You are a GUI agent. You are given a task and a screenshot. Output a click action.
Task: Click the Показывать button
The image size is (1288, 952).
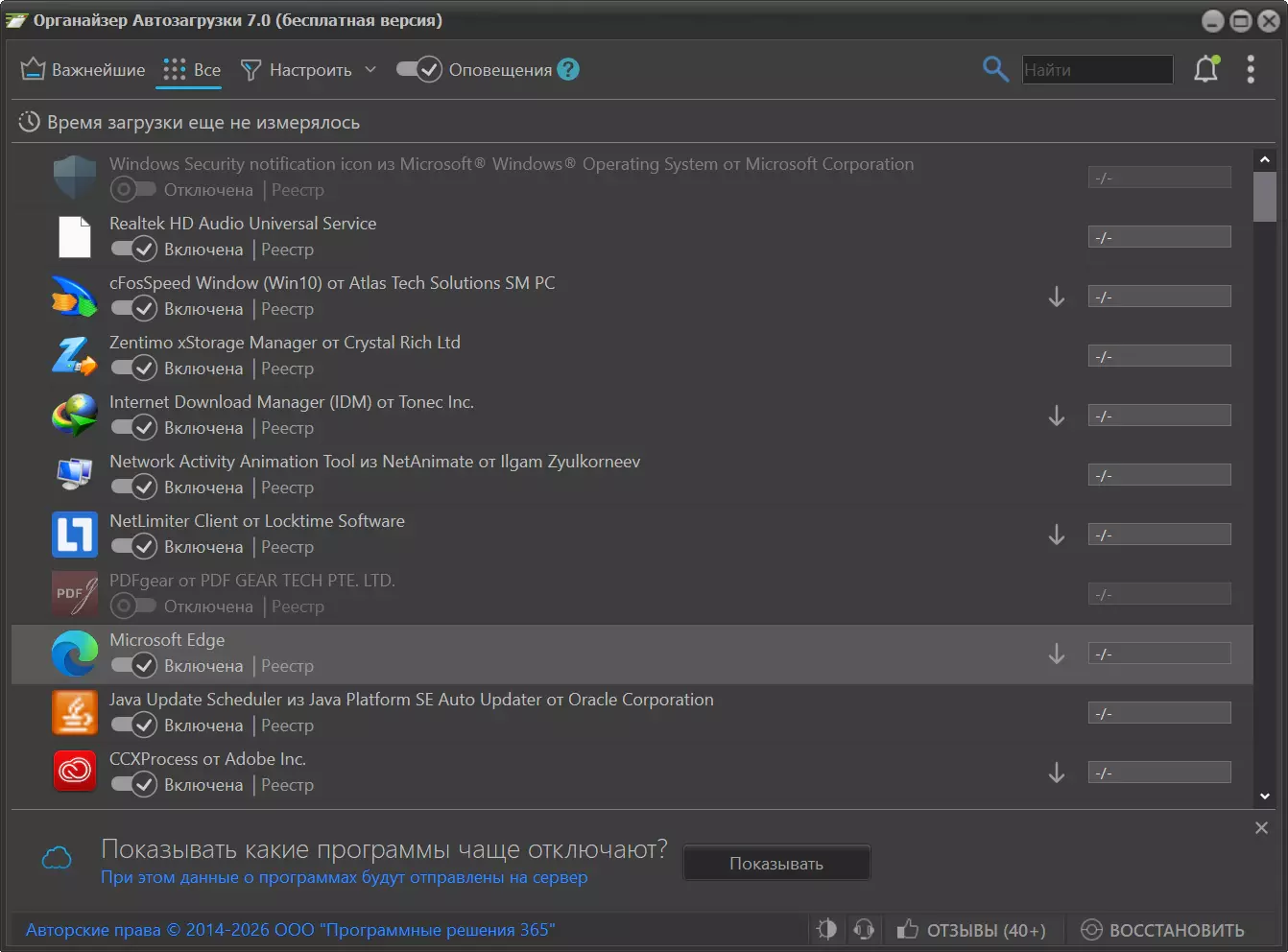click(x=776, y=863)
